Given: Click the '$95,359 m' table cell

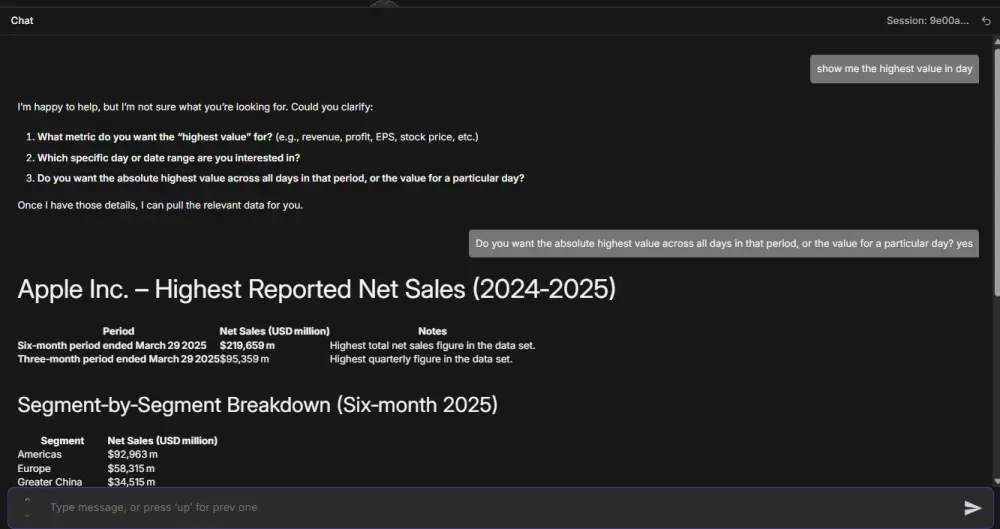Looking at the screenshot, I should click(x=244, y=359).
